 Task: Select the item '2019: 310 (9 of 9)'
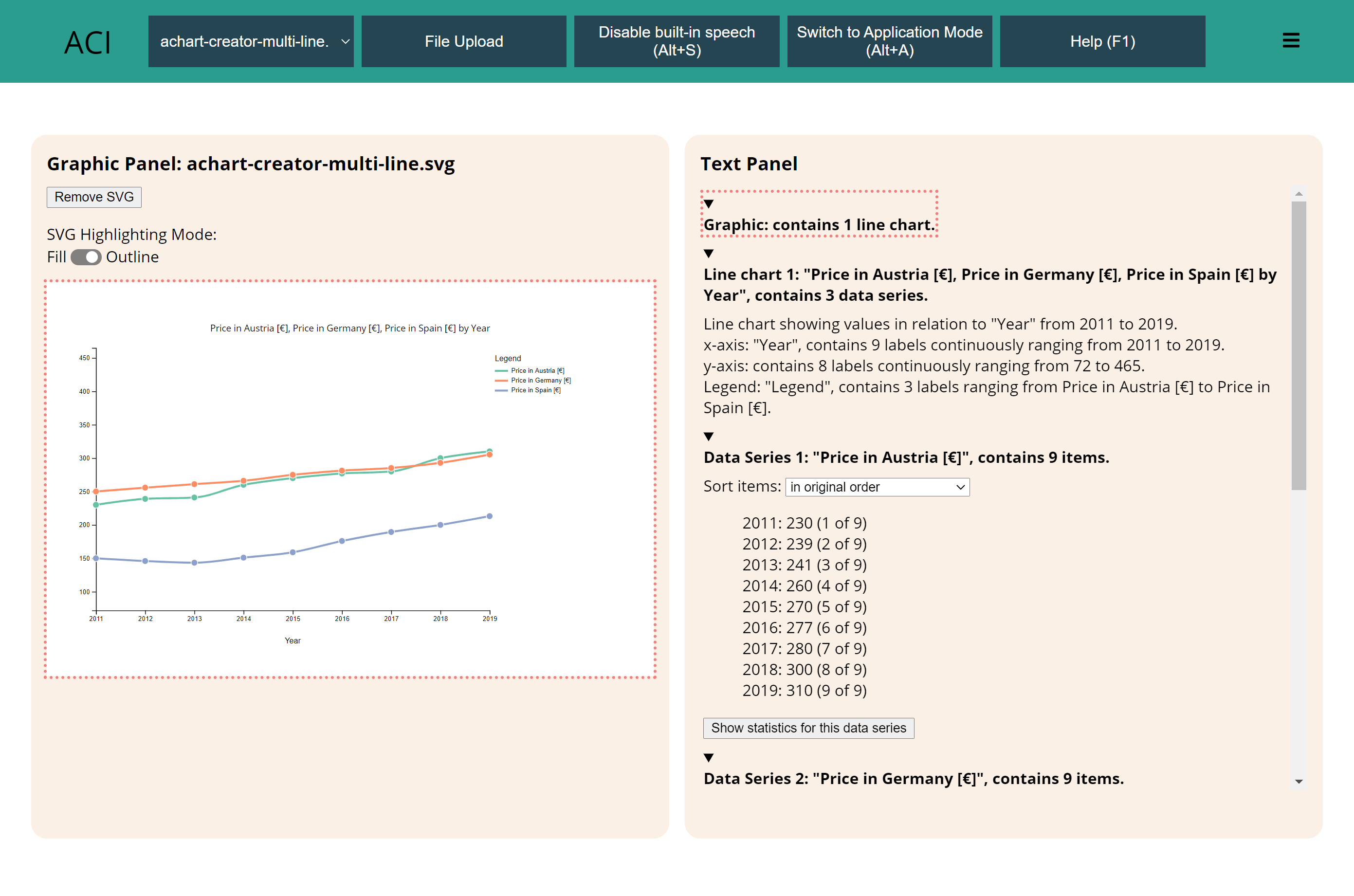pos(805,690)
